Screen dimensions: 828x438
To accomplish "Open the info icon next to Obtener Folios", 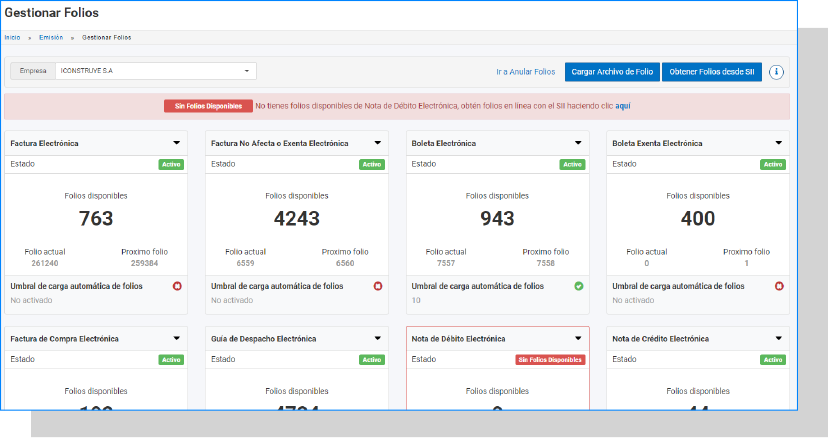I will coord(776,72).
